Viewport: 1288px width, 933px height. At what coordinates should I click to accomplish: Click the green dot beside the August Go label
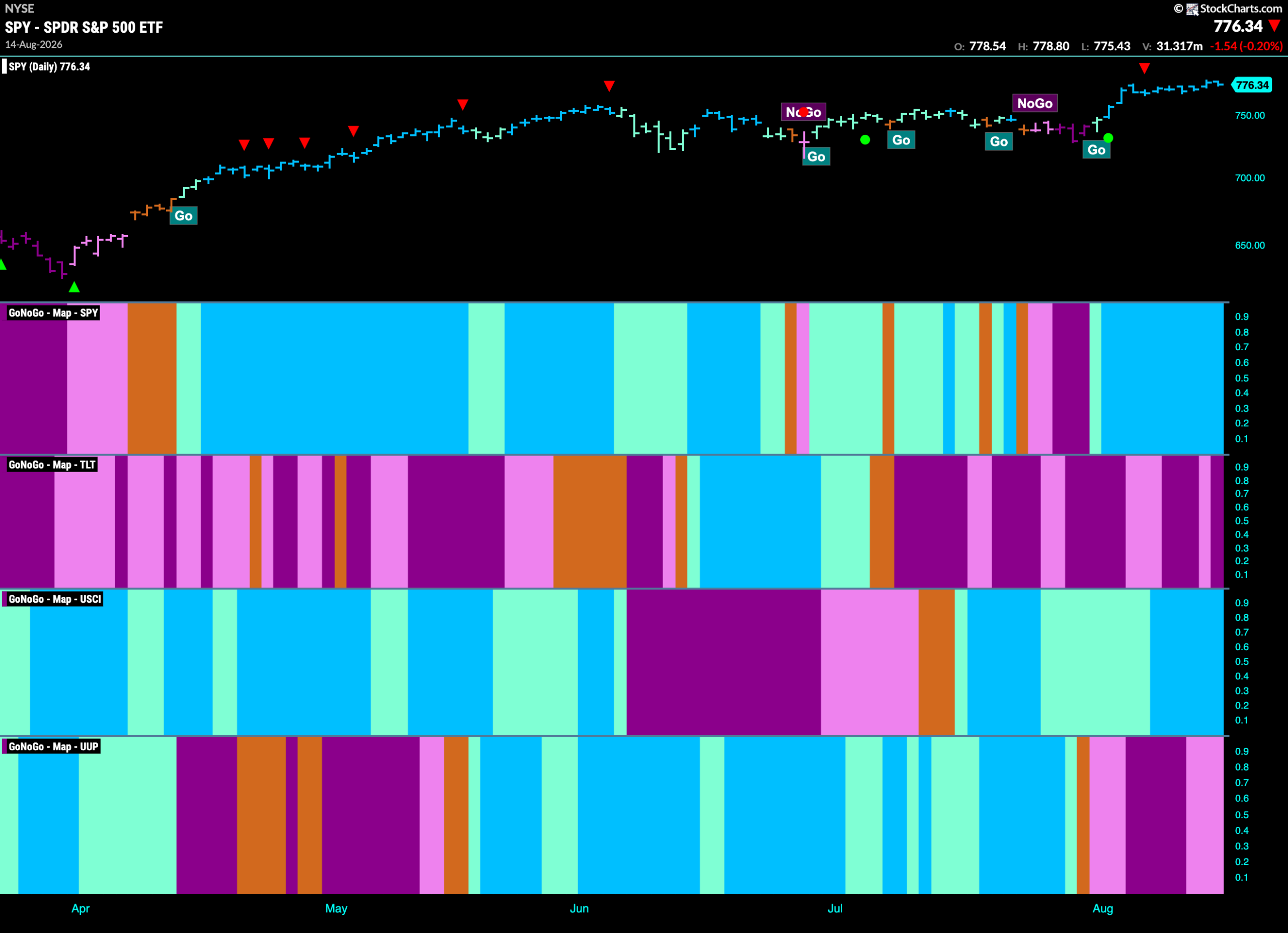pos(1108,138)
